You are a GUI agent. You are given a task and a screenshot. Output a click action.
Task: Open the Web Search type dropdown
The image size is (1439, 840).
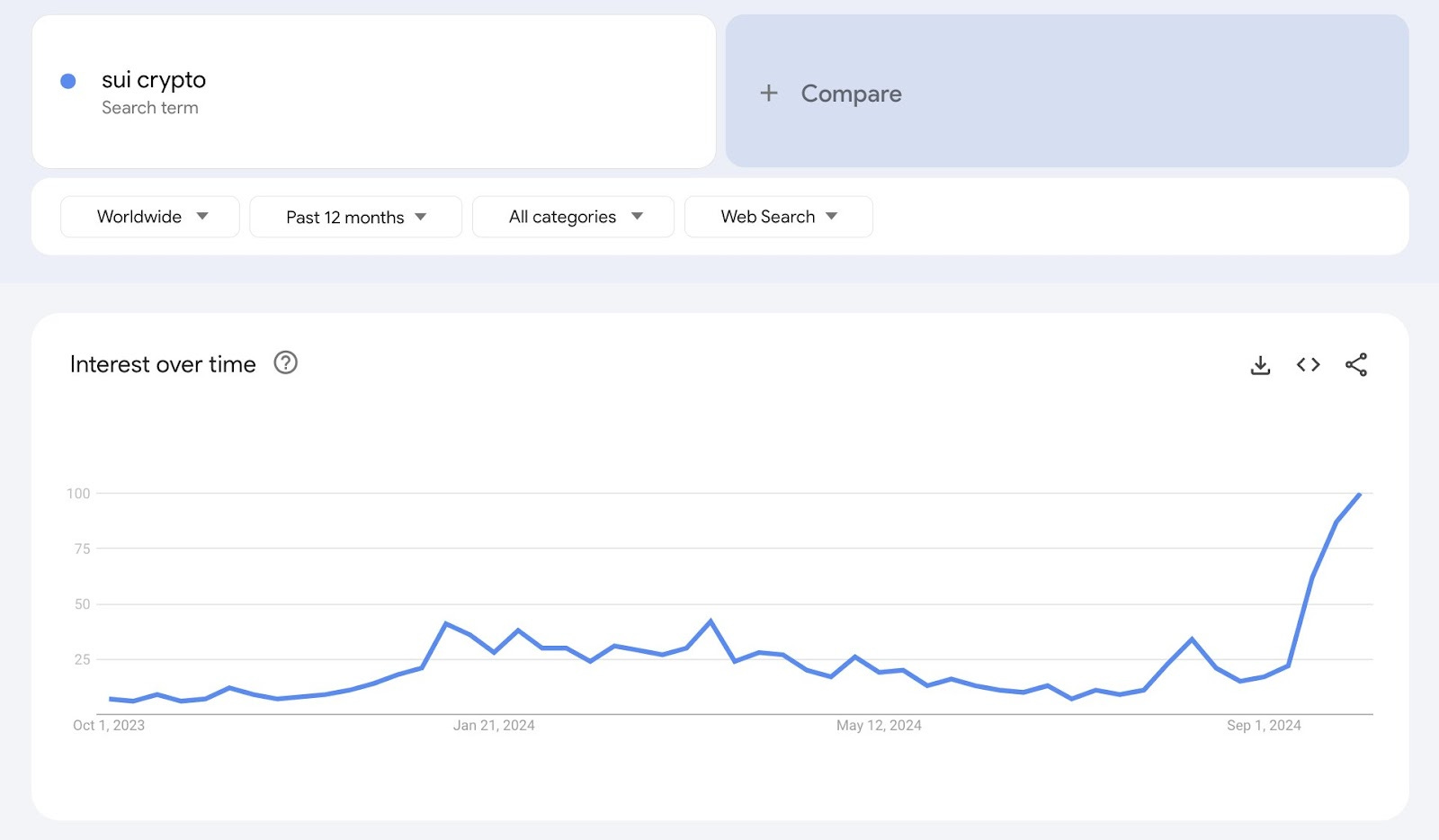click(778, 217)
